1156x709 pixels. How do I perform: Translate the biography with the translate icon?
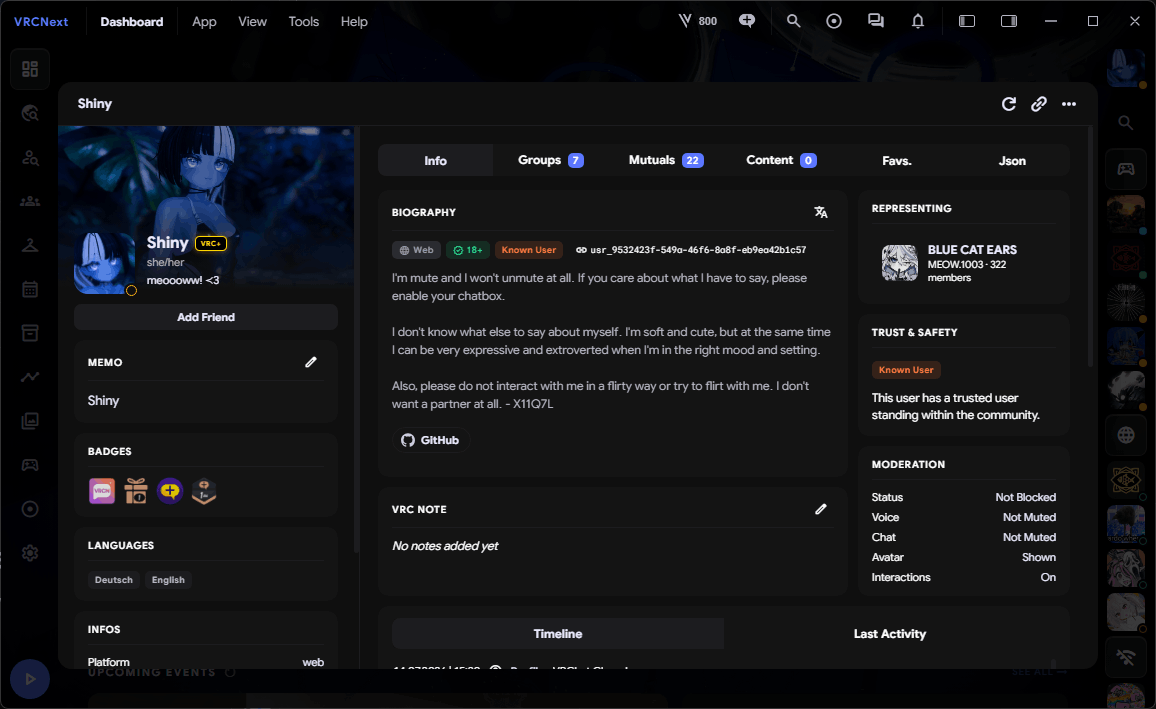821,212
